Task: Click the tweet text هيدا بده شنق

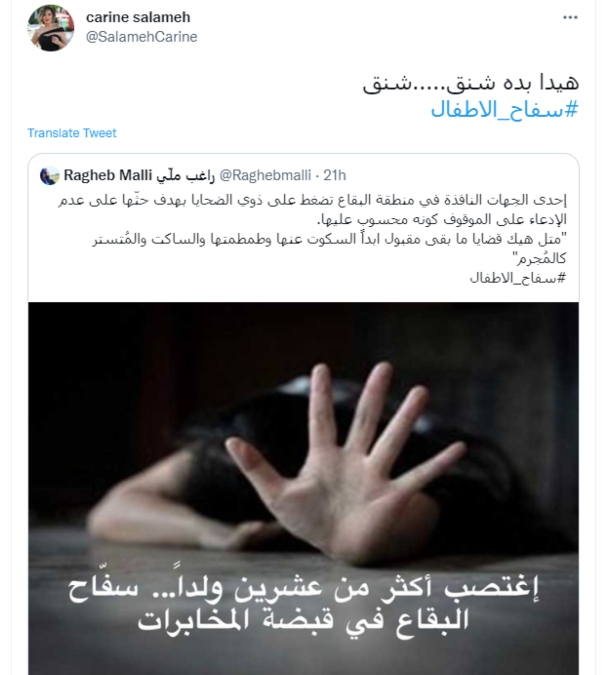Action: pos(471,83)
